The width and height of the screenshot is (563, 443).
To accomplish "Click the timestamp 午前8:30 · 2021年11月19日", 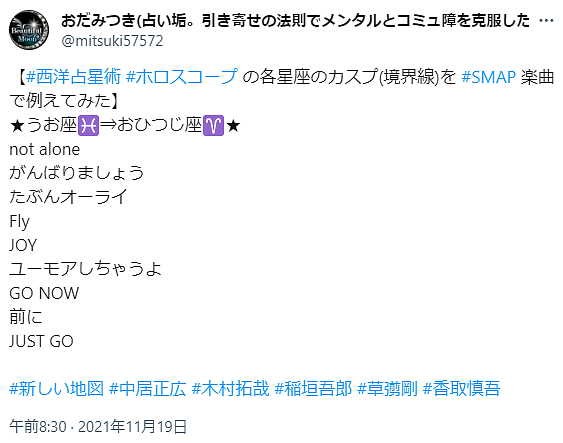I will click(x=98, y=426).
